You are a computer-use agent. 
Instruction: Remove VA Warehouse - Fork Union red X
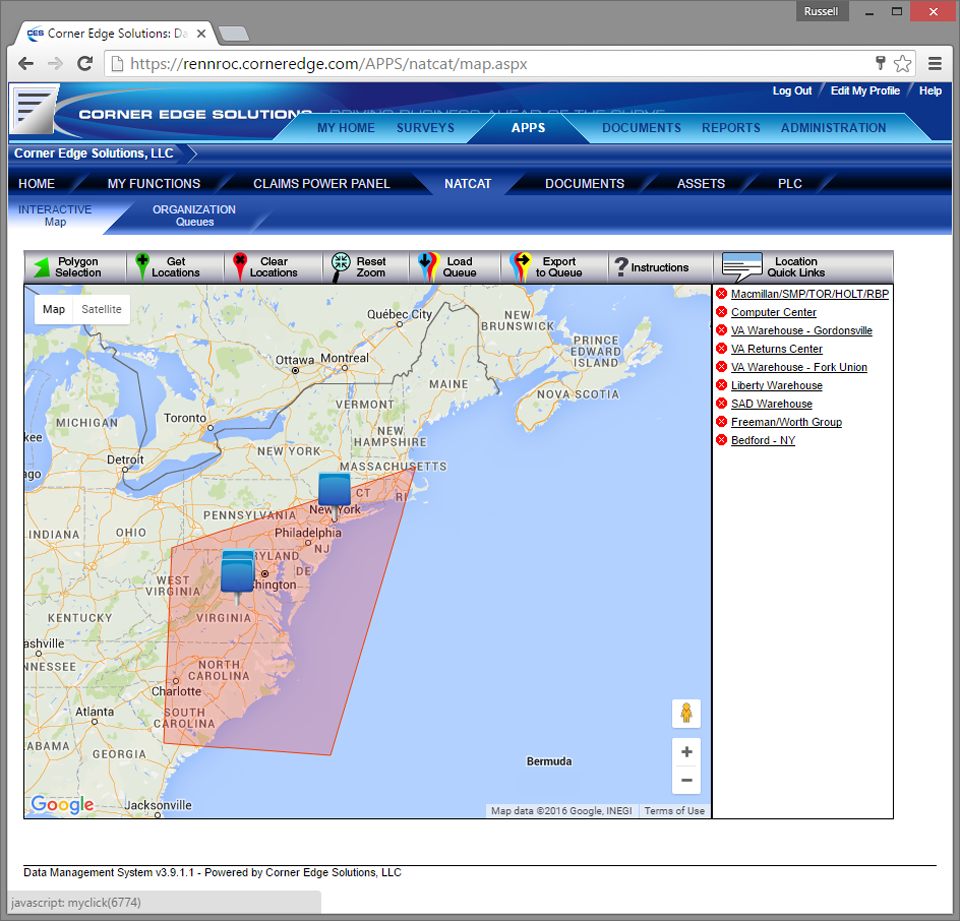coord(721,367)
